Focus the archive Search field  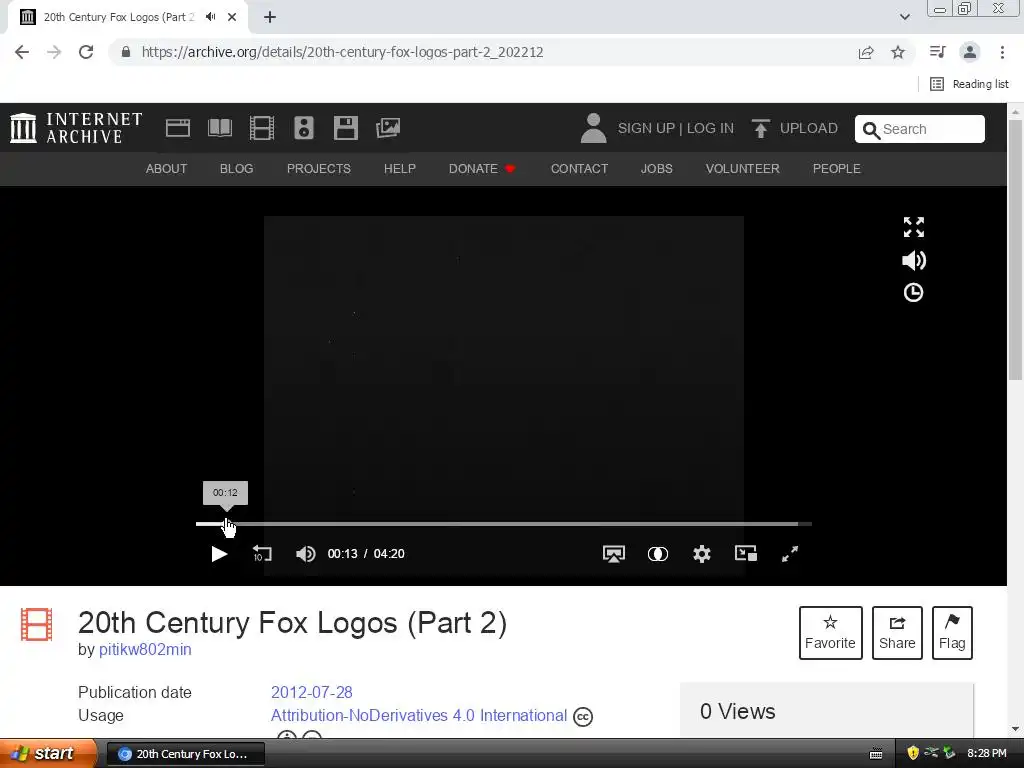(x=920, y=129)
